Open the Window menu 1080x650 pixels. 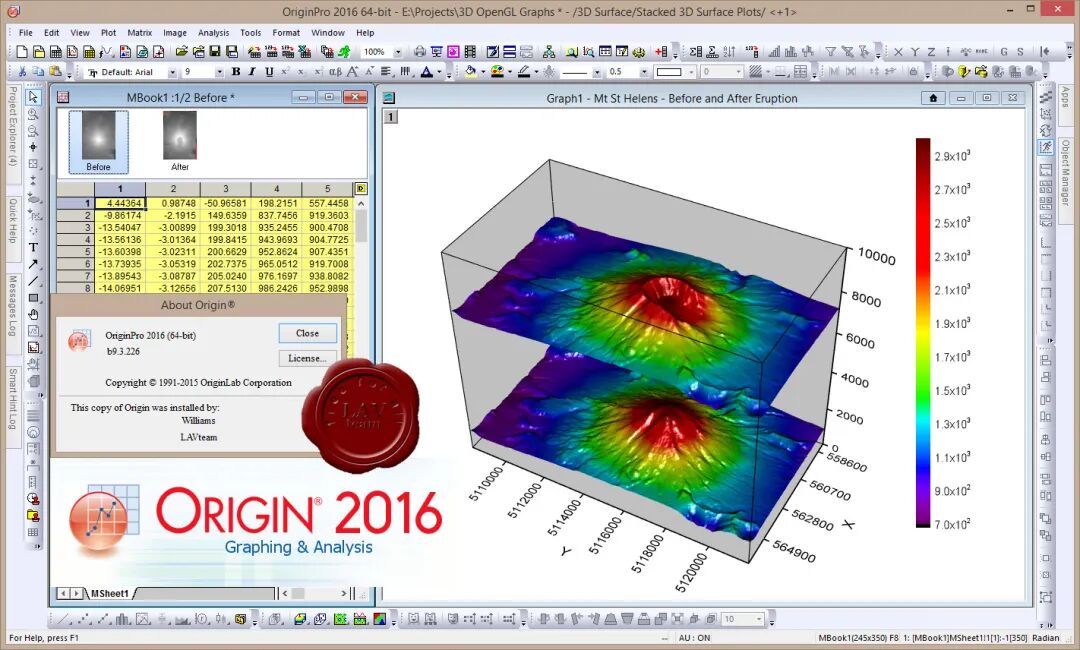pyautogui.click(x=328, y=32)
